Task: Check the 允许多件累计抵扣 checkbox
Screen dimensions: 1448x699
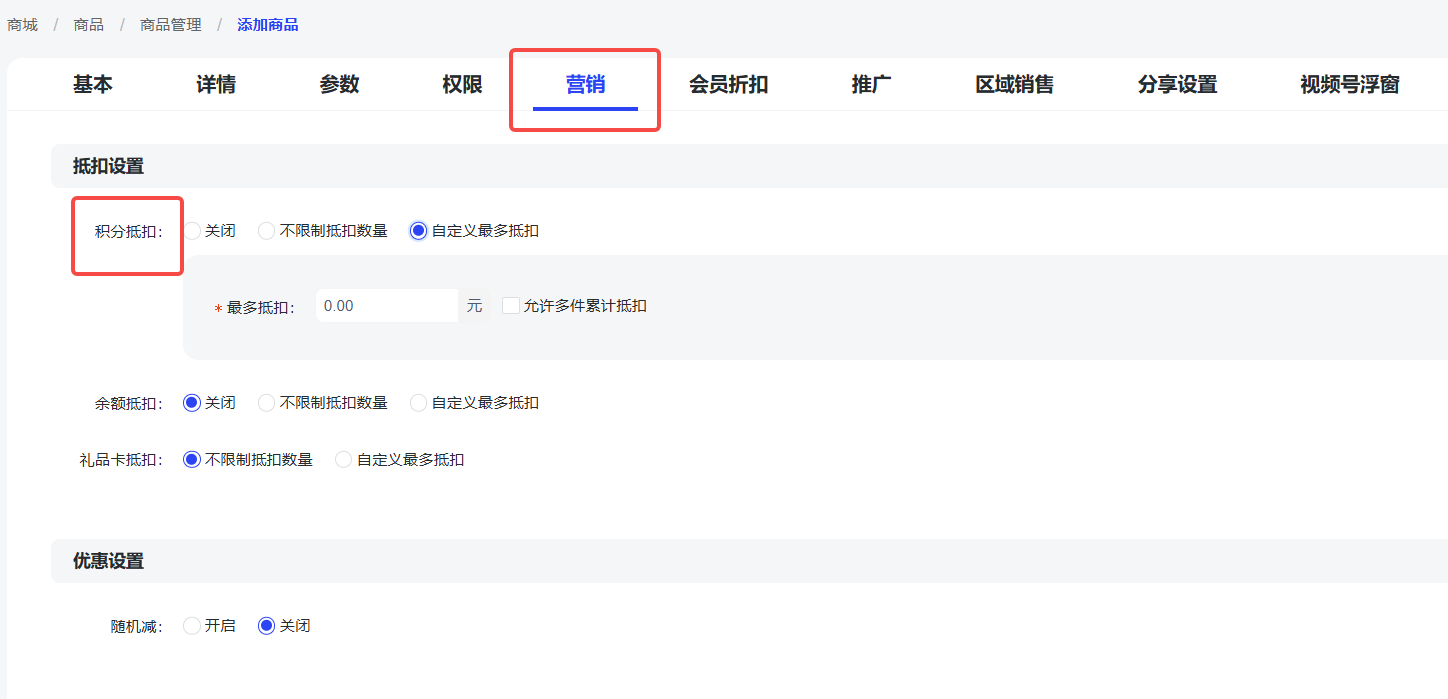Action: tap(511, 306)
